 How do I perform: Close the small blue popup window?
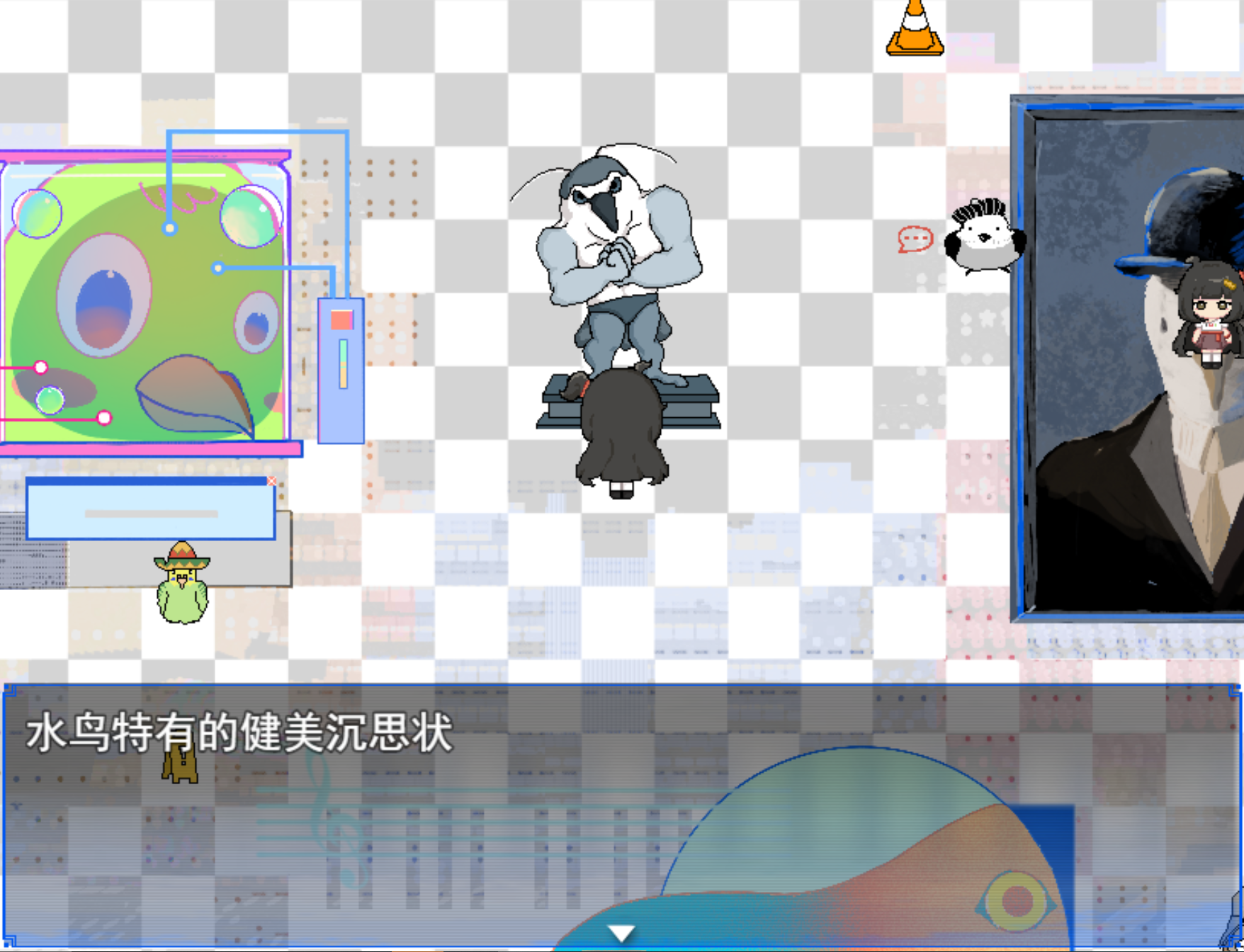[271, 481]
